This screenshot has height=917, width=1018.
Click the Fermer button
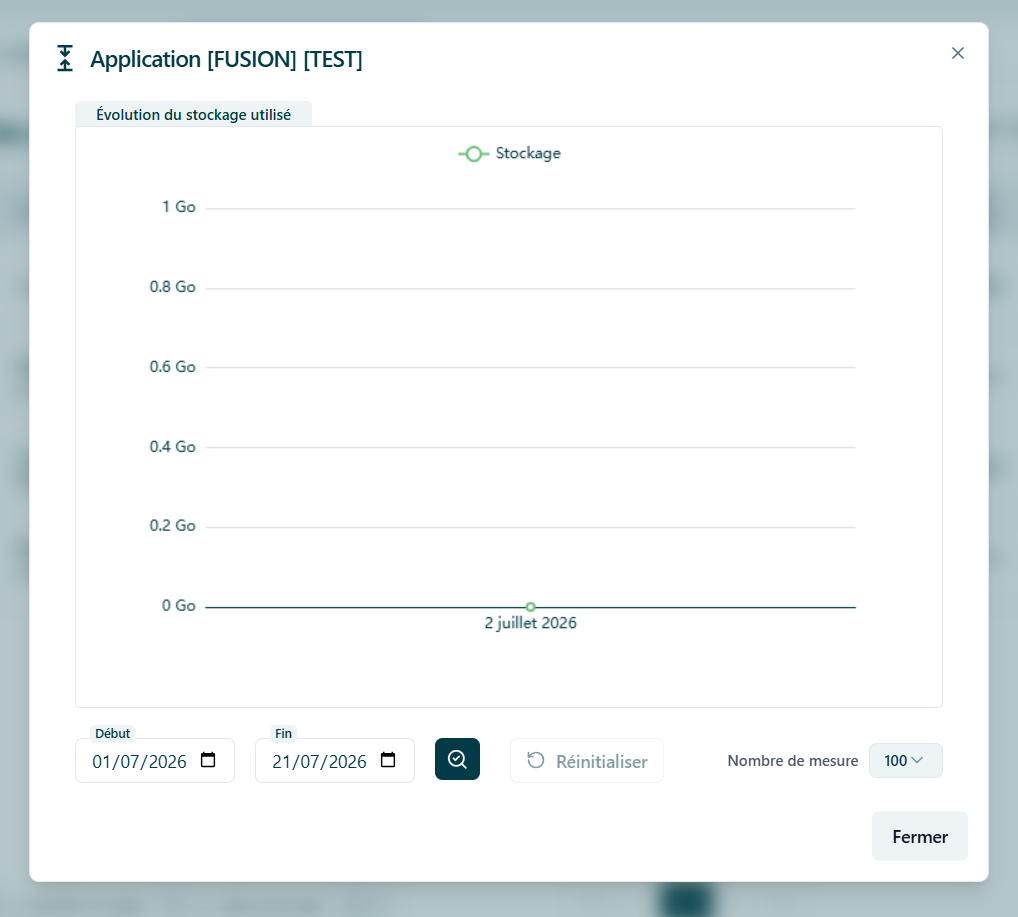pyautogui.click(x=919, y=836)
